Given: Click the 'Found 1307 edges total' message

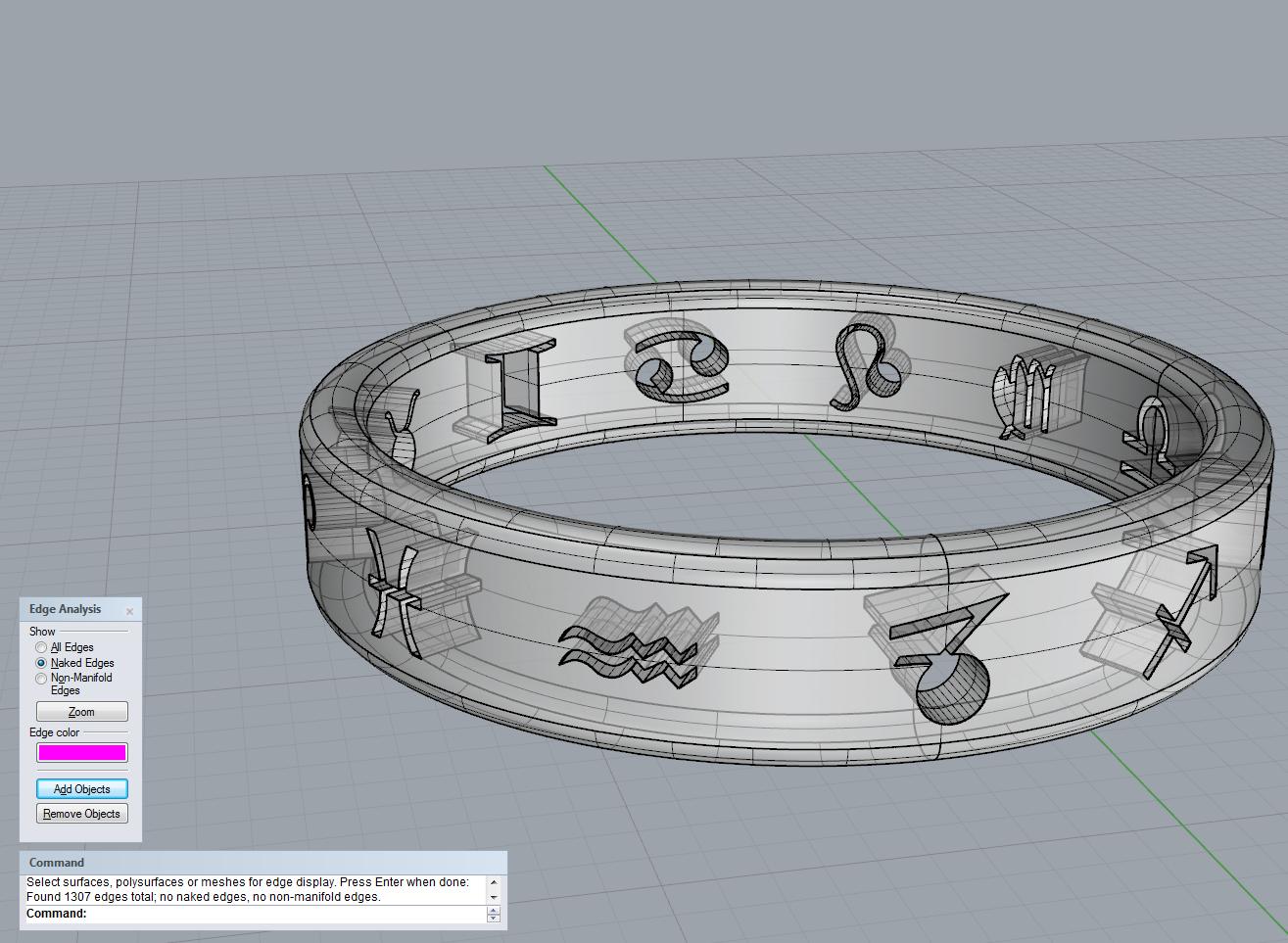Looking at the screenshot, I should pos(203,896).
